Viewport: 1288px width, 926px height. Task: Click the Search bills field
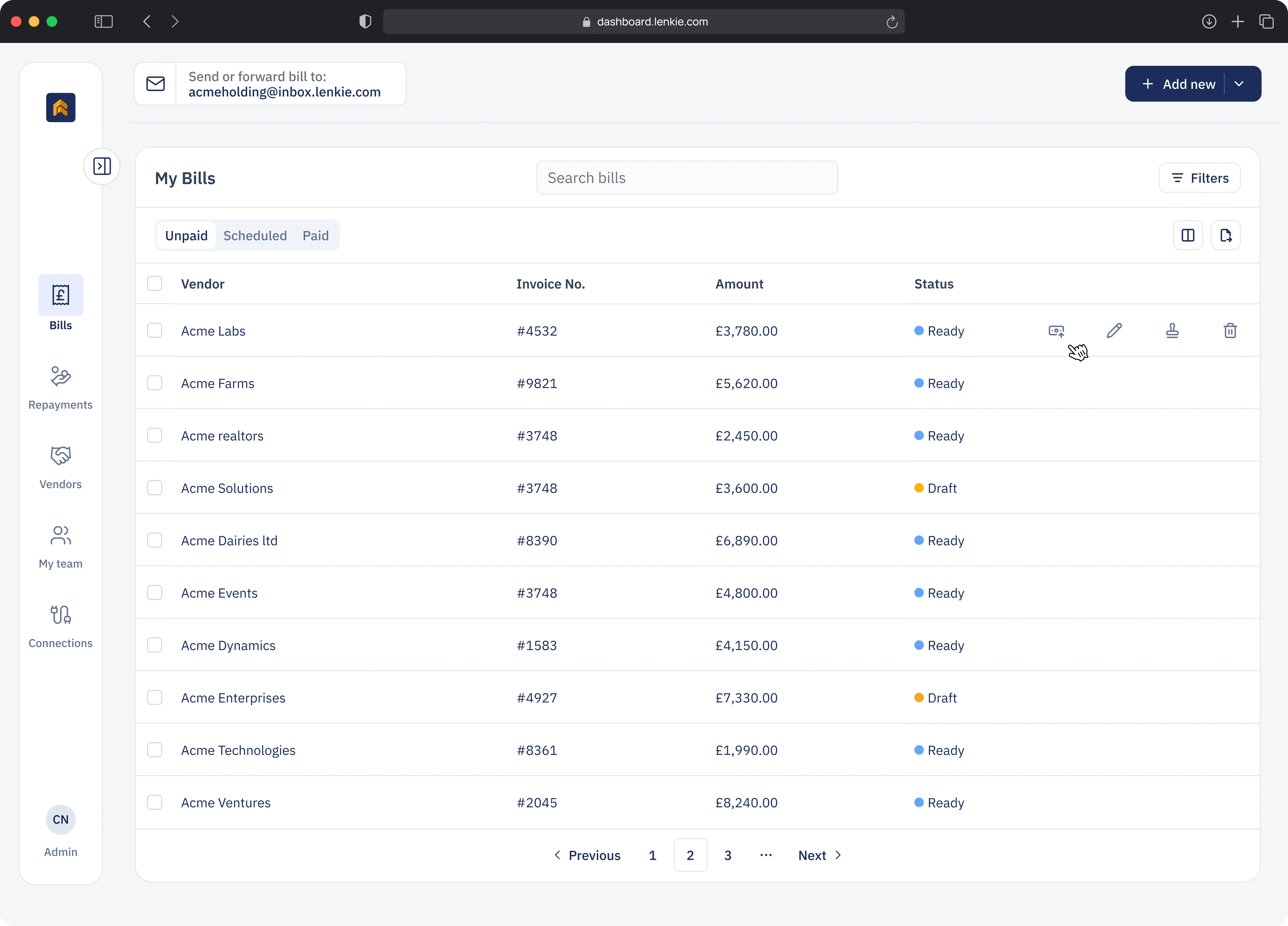point(687,178)
